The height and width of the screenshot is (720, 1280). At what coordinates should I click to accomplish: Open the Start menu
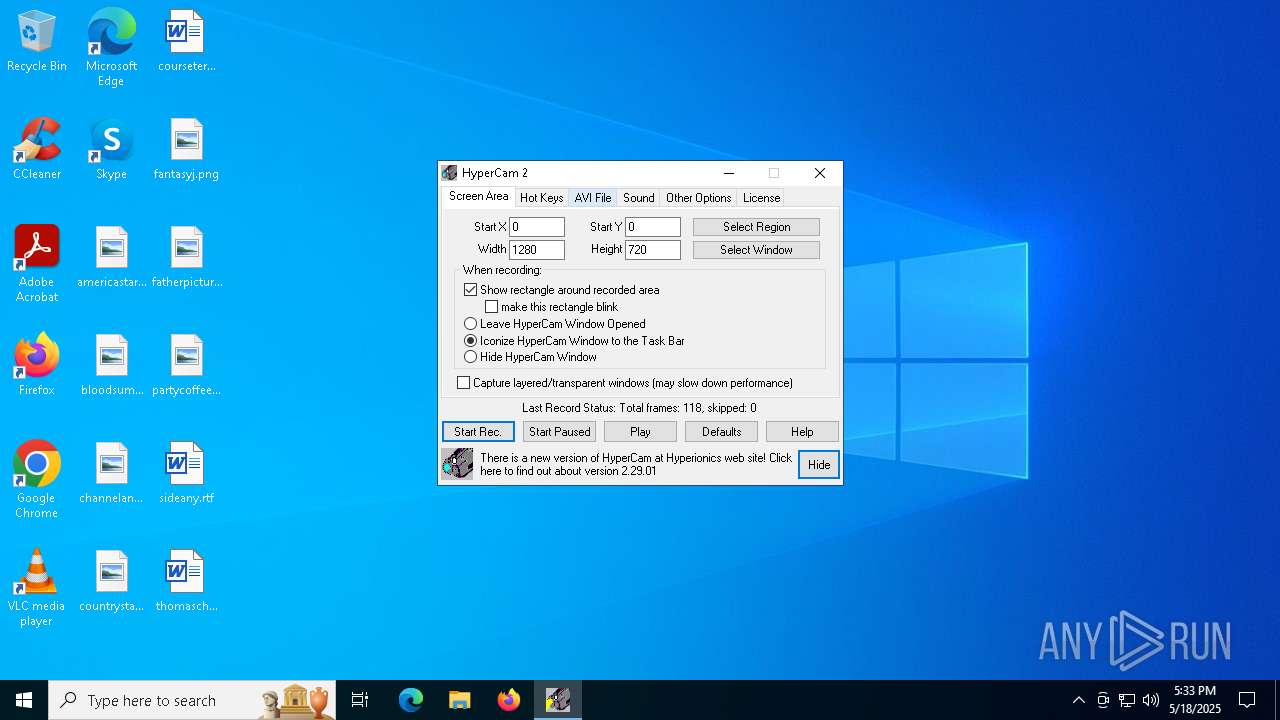24,700
